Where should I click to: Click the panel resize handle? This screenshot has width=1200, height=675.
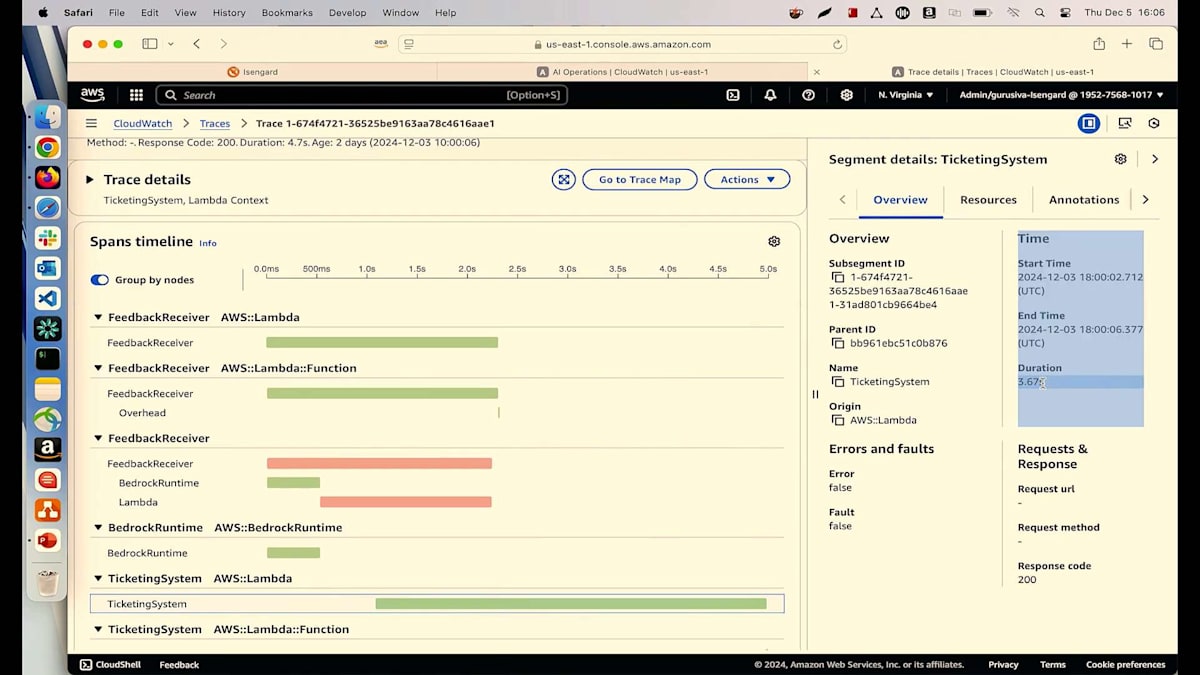coord(815,394)
